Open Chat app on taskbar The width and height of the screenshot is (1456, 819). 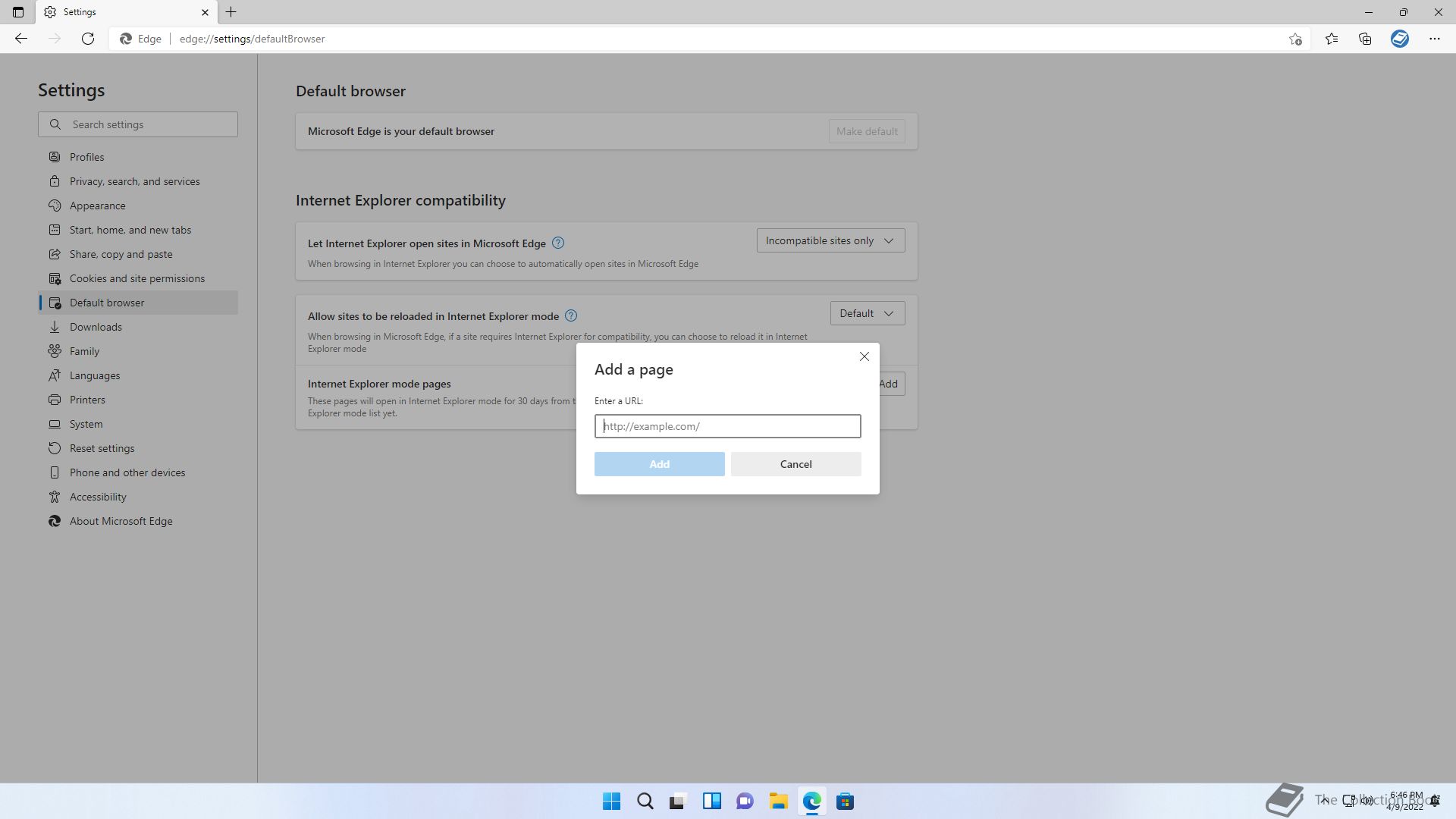[745, 801]
